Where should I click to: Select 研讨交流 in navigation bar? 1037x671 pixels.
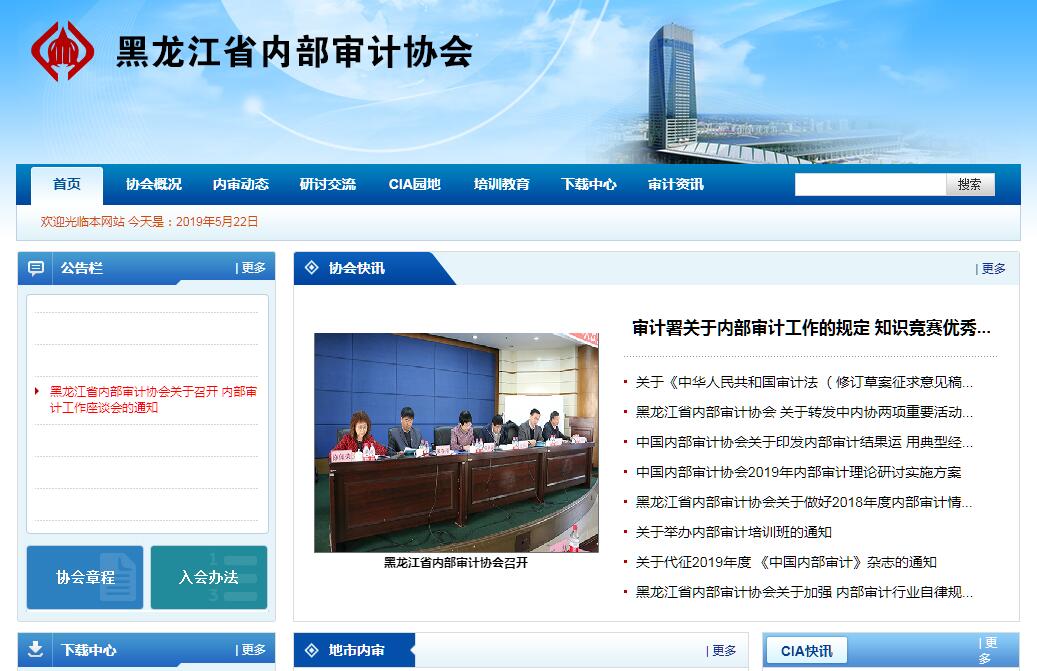coord(327,184)
